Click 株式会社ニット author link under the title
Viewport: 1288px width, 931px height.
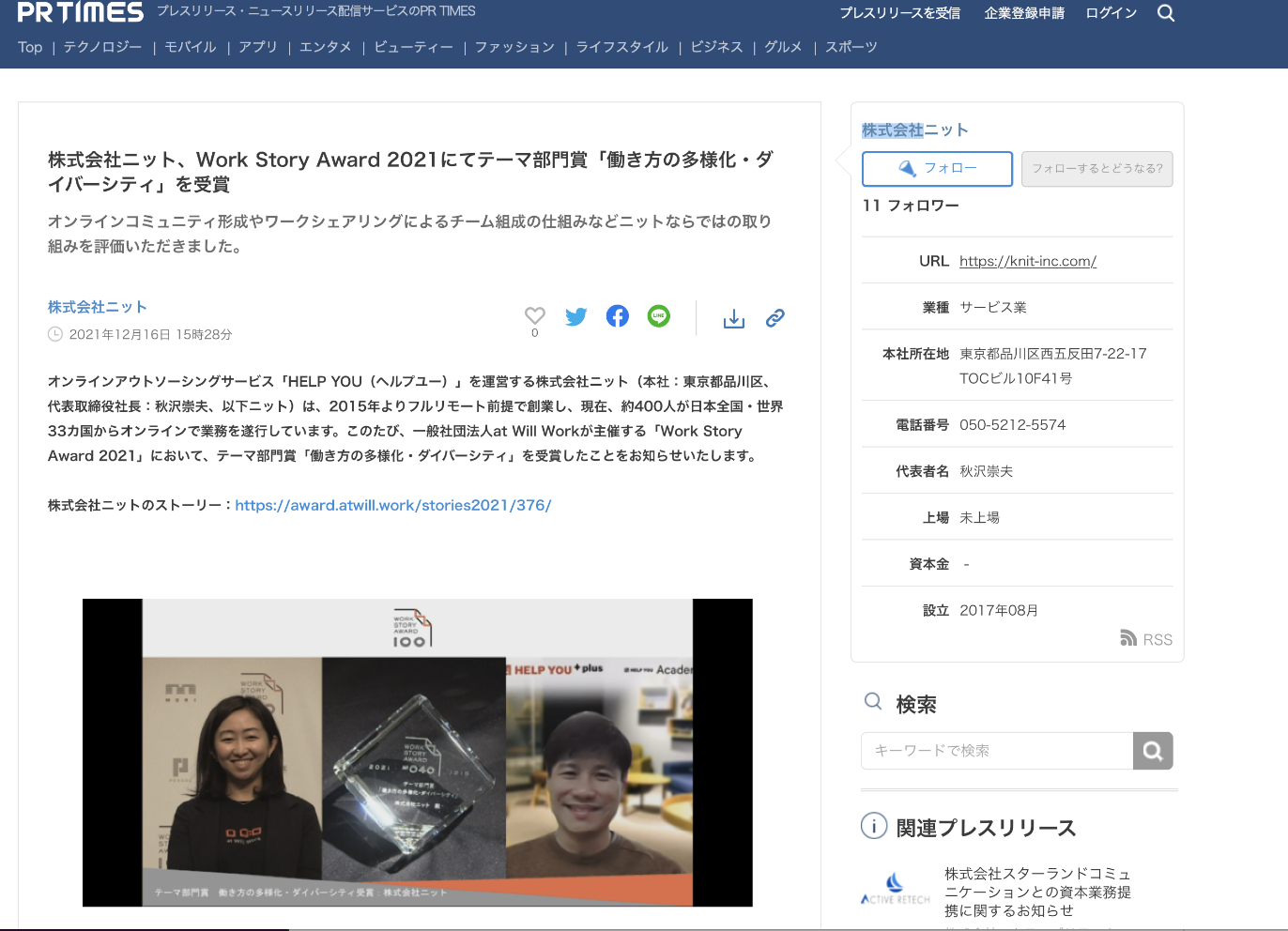(98, 307)
